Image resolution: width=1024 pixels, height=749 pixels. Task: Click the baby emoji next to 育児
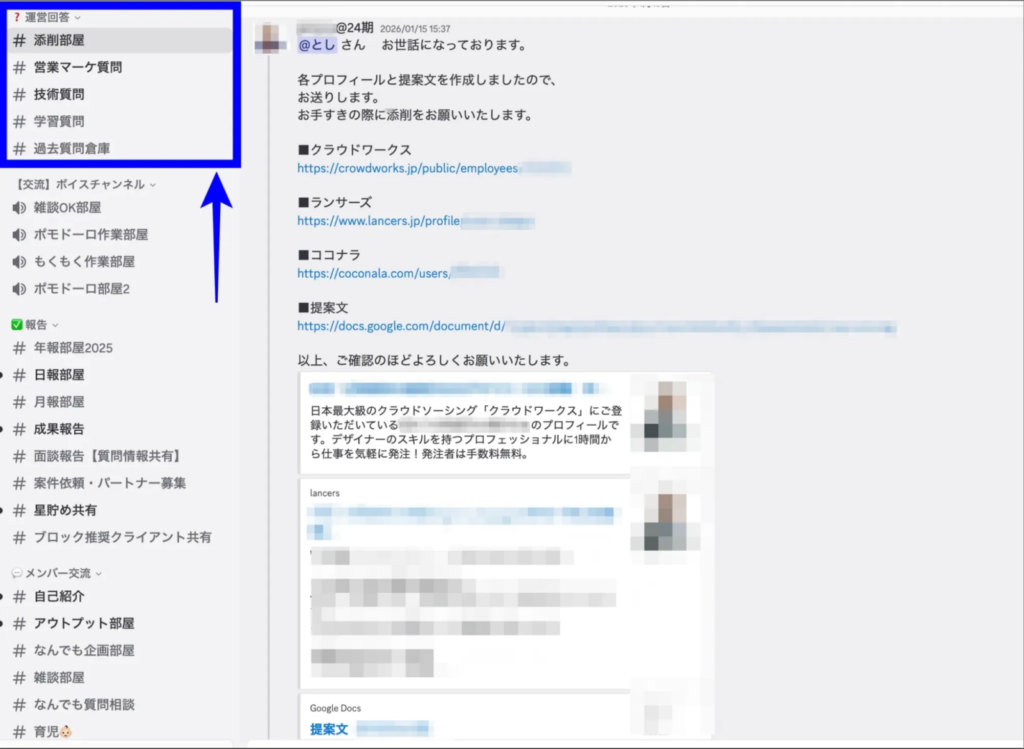click(x=66, y=731)
